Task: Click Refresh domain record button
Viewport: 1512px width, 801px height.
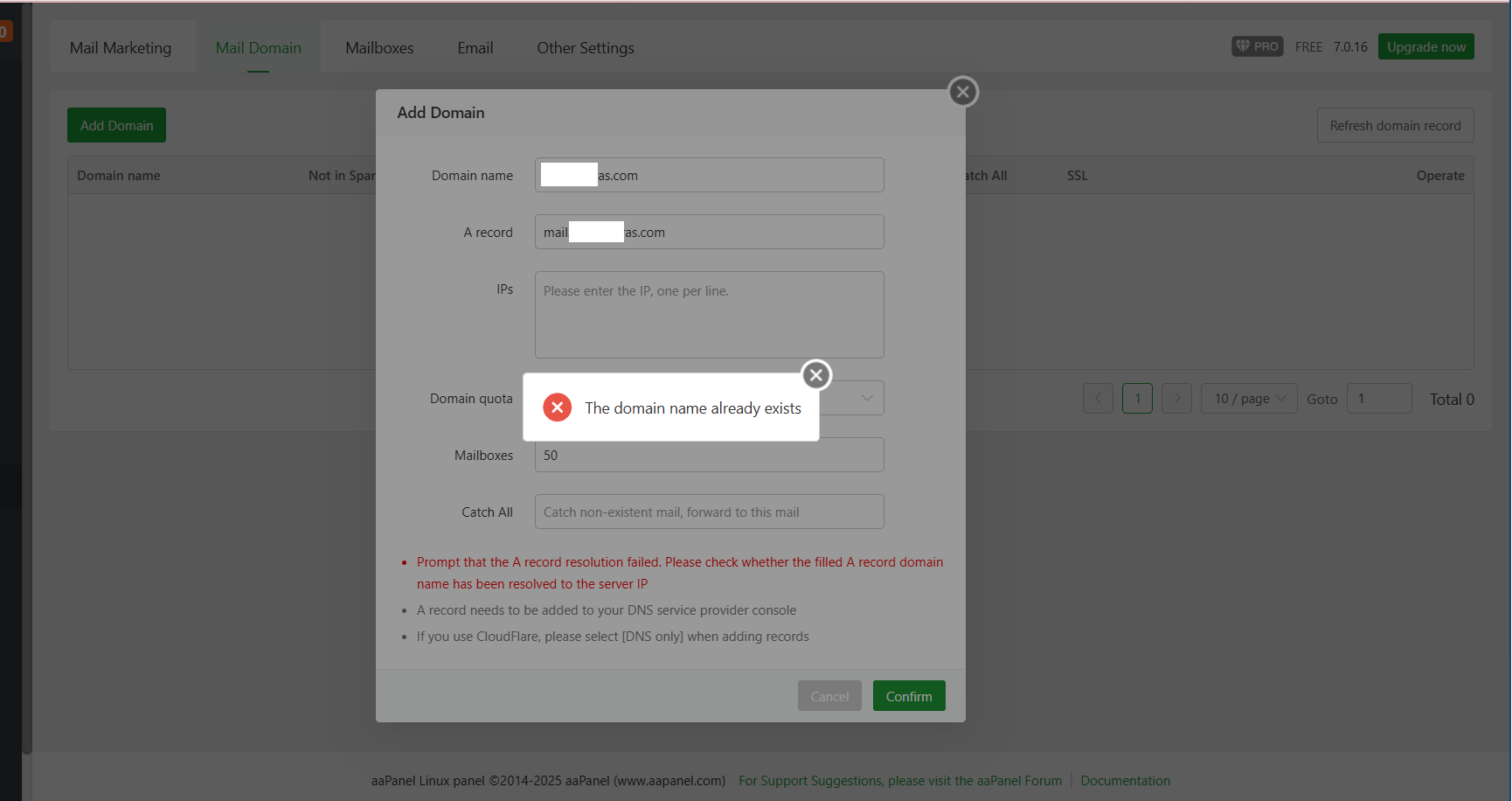Action: tap(1395, 125)
